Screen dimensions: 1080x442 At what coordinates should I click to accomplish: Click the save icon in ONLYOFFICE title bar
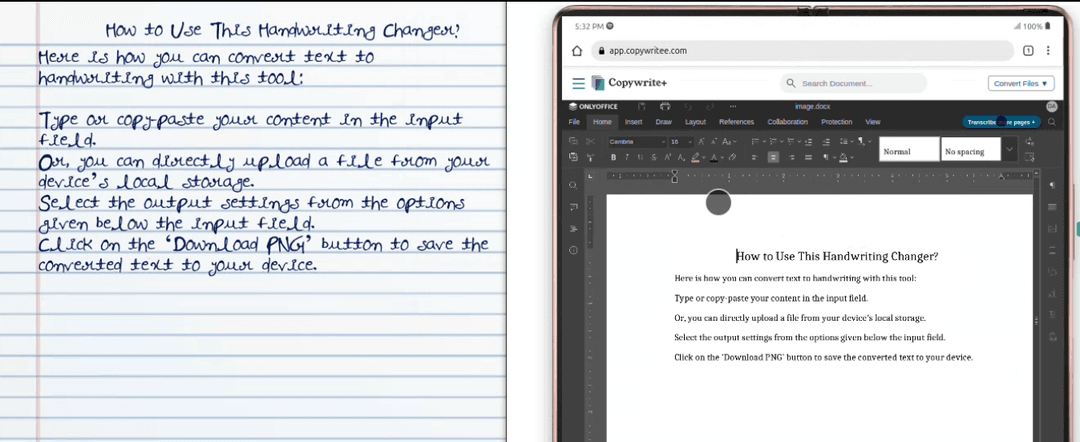point(641,106)
